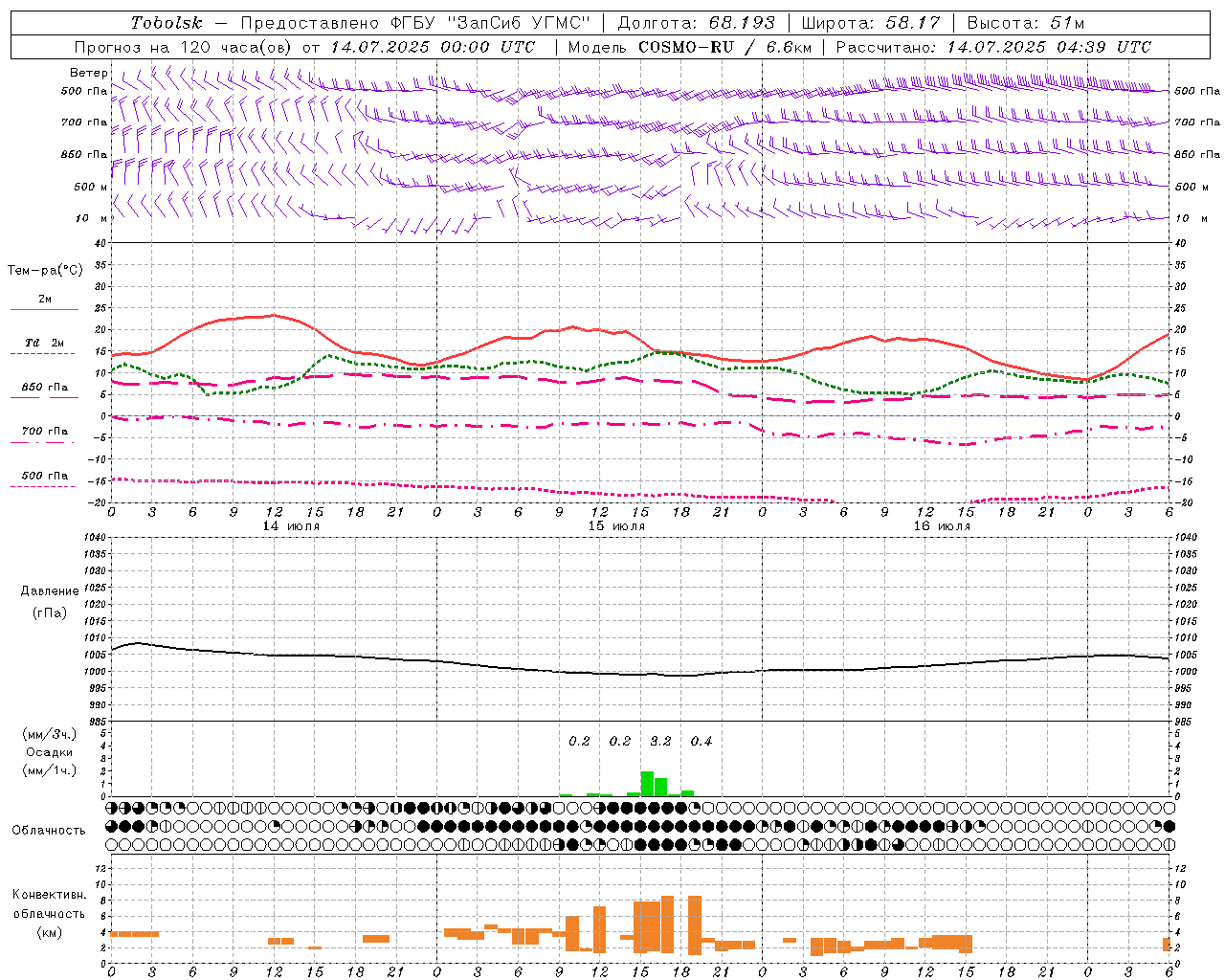Screen dimensions: 1225x980
Task: Click the 15 июля date label
Action: 616,526
